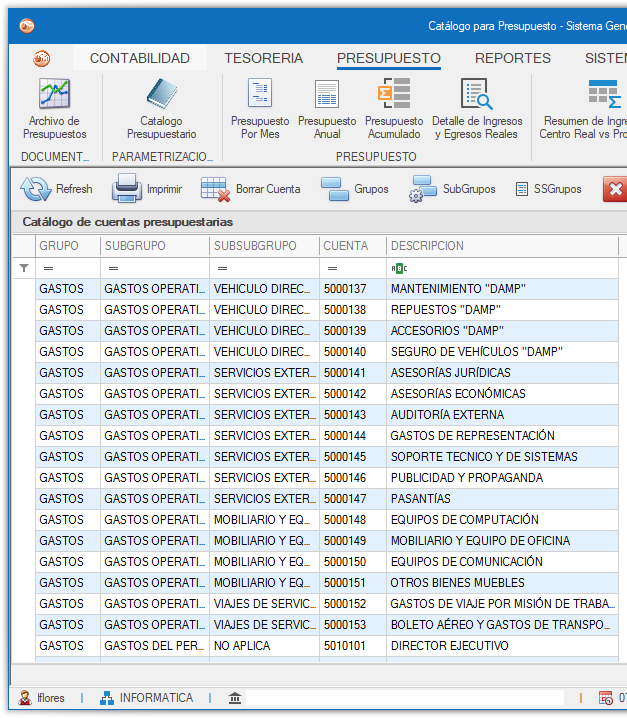Select row MANTENIMIENTO "DAMP"
The height and width of the screenshot is (718, 627).
click(327, 289)
